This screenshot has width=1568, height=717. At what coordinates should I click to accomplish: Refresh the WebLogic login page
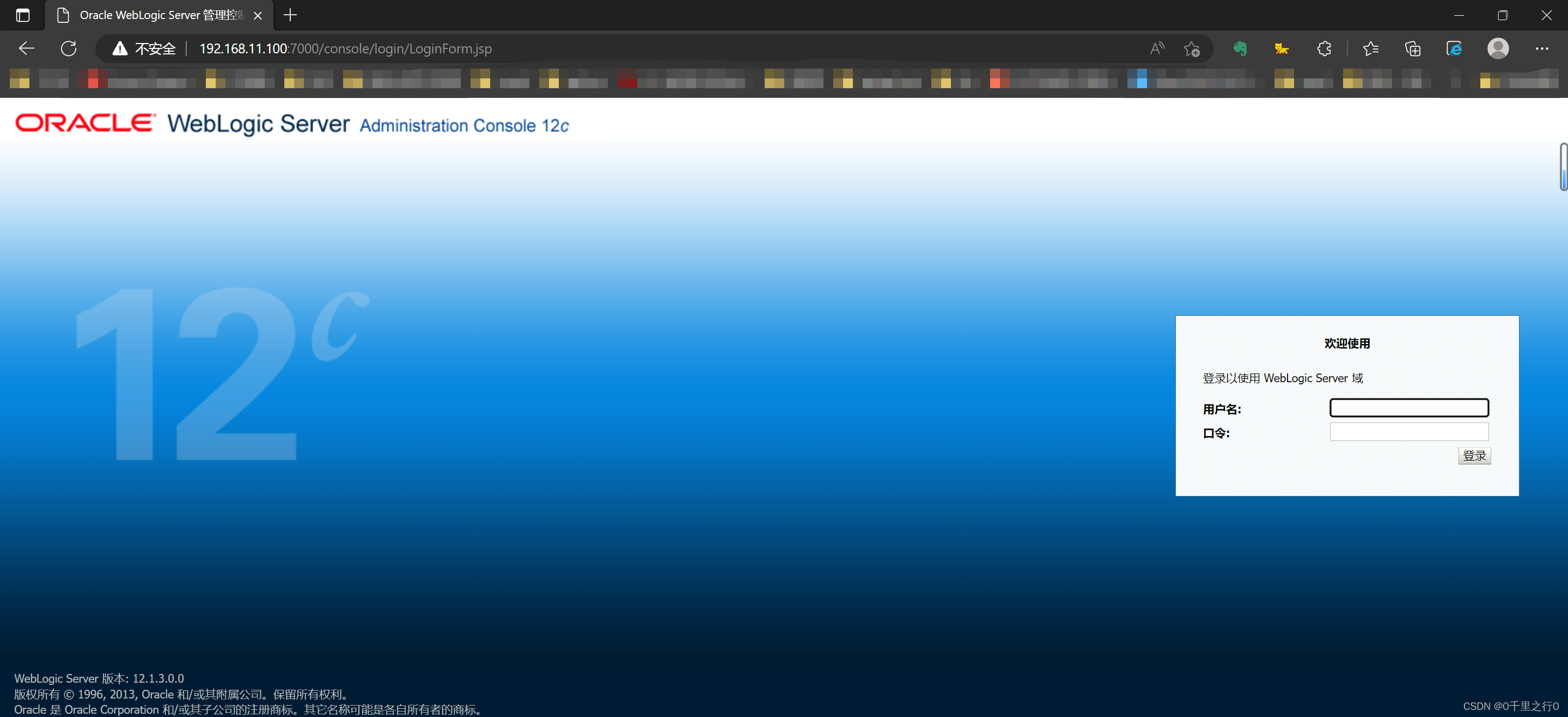[x=68, y=48]
